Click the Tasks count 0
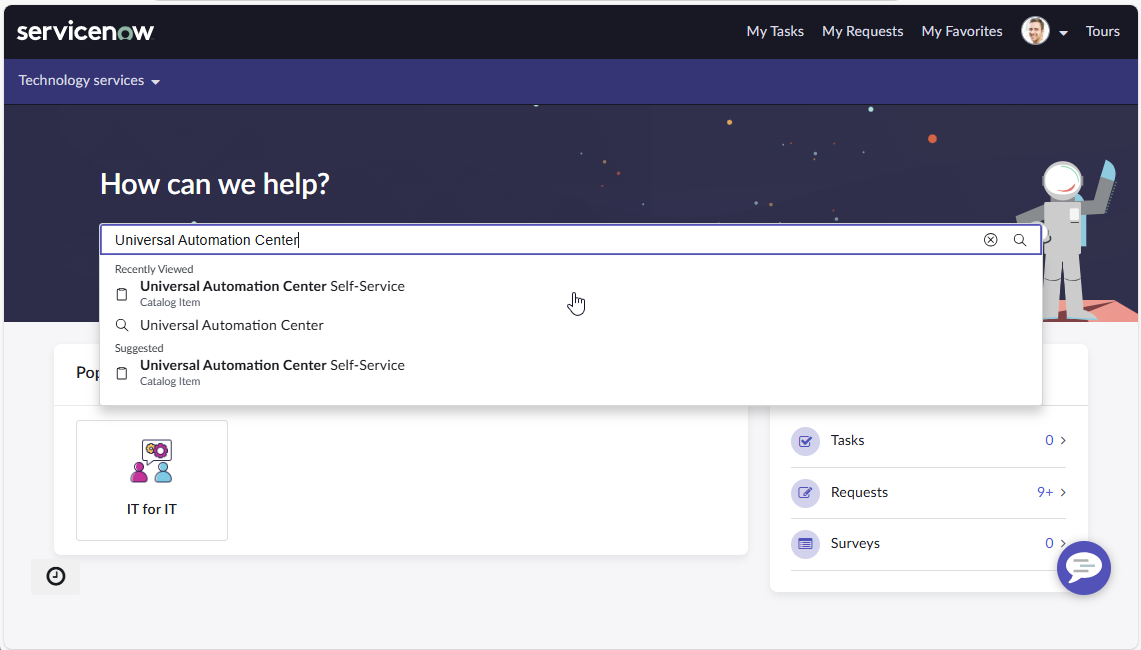This screenshot has height=650, width=1141. click(x=1049, y=440)
